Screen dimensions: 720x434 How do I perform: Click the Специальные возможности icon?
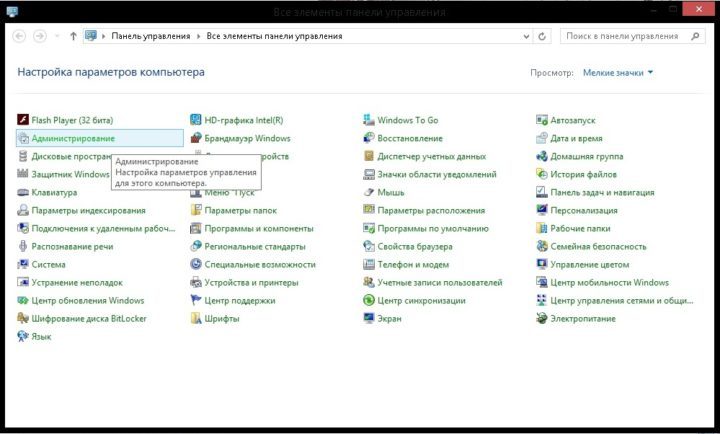coord(196,265)
